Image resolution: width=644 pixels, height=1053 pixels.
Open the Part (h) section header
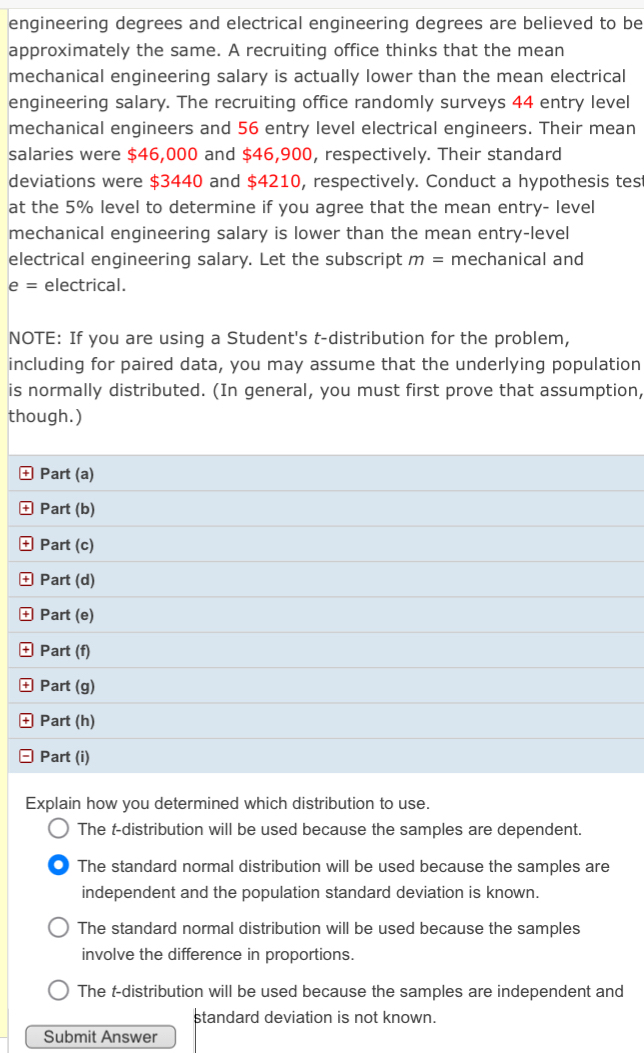68,720
